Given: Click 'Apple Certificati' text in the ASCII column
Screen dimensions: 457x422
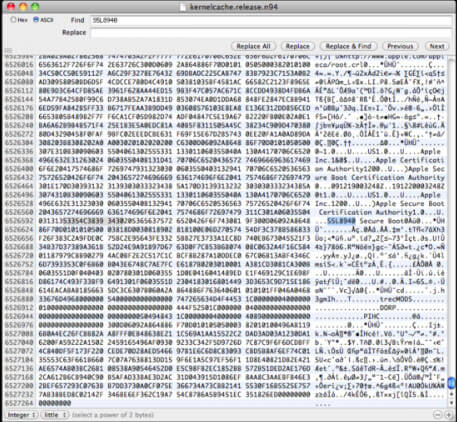Looking at the screenshot, I should coord(410,160).
